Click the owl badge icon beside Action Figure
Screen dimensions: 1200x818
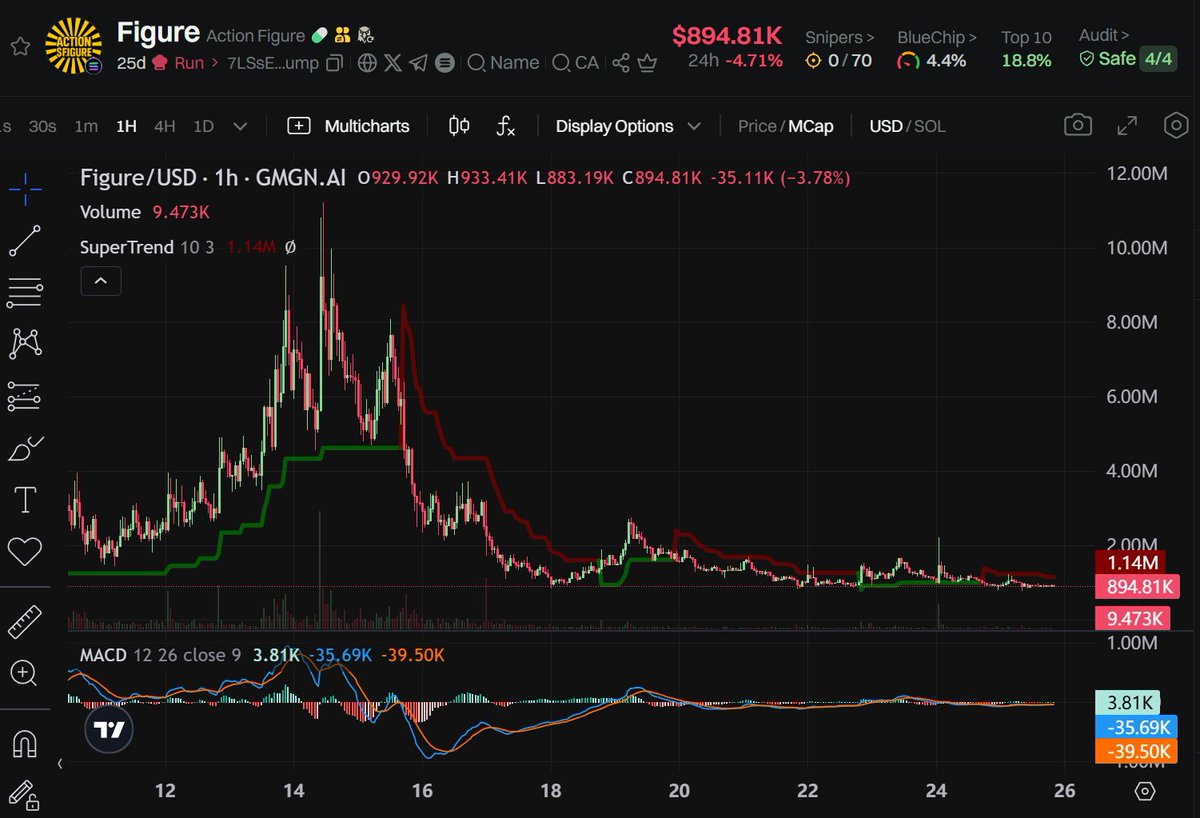coord(365,35)
